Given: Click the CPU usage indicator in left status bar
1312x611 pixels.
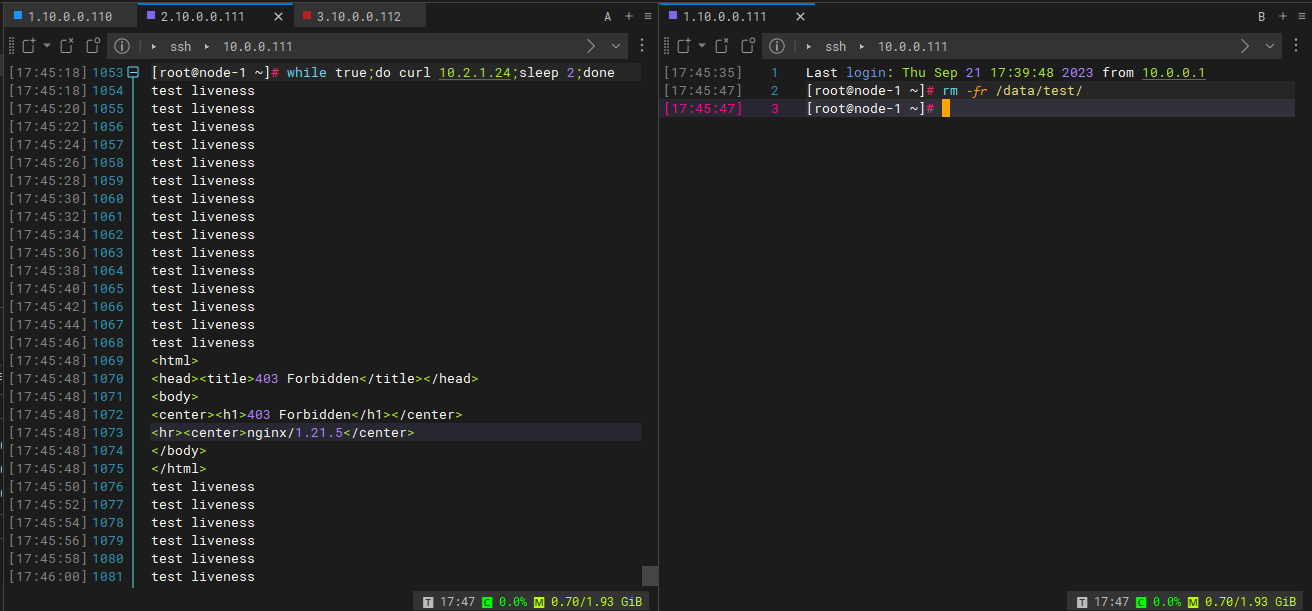Looking at the screenshot, I should [x=504, y=602].
